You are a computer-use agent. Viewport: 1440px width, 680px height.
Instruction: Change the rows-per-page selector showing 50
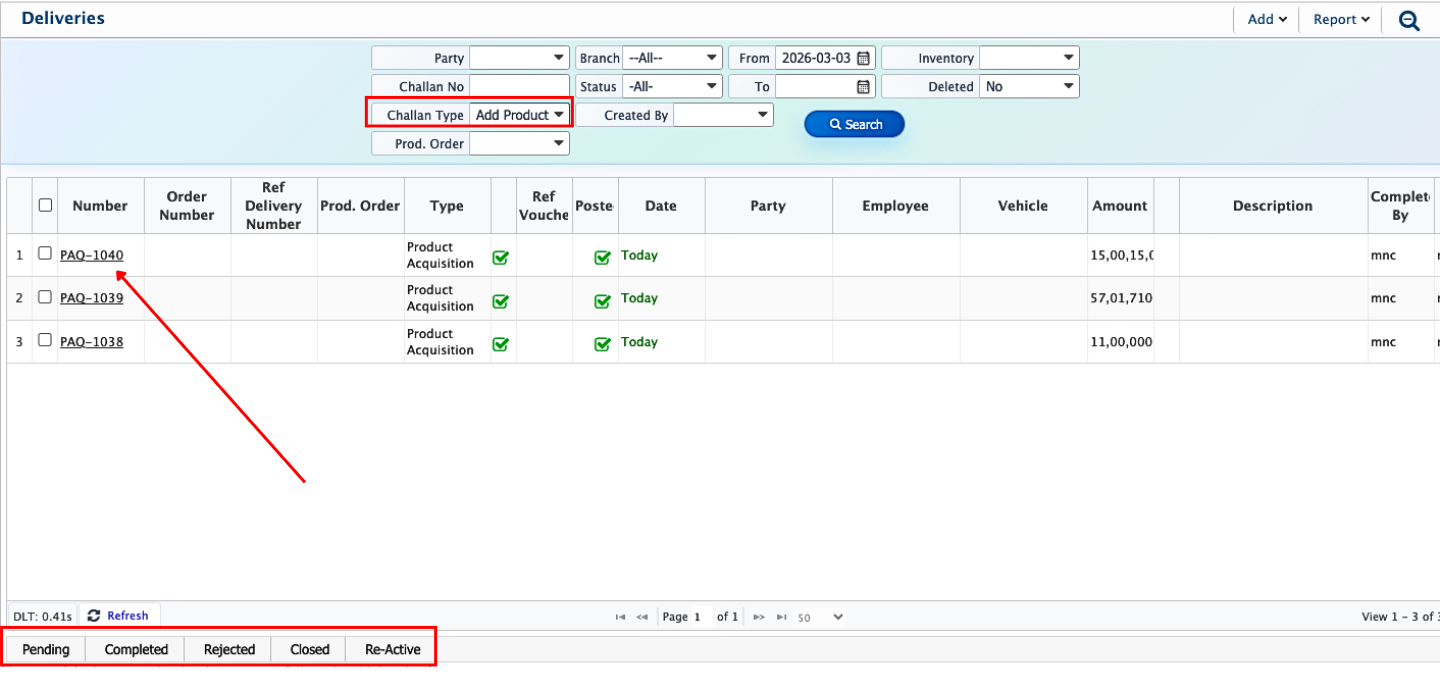point(820,617)
